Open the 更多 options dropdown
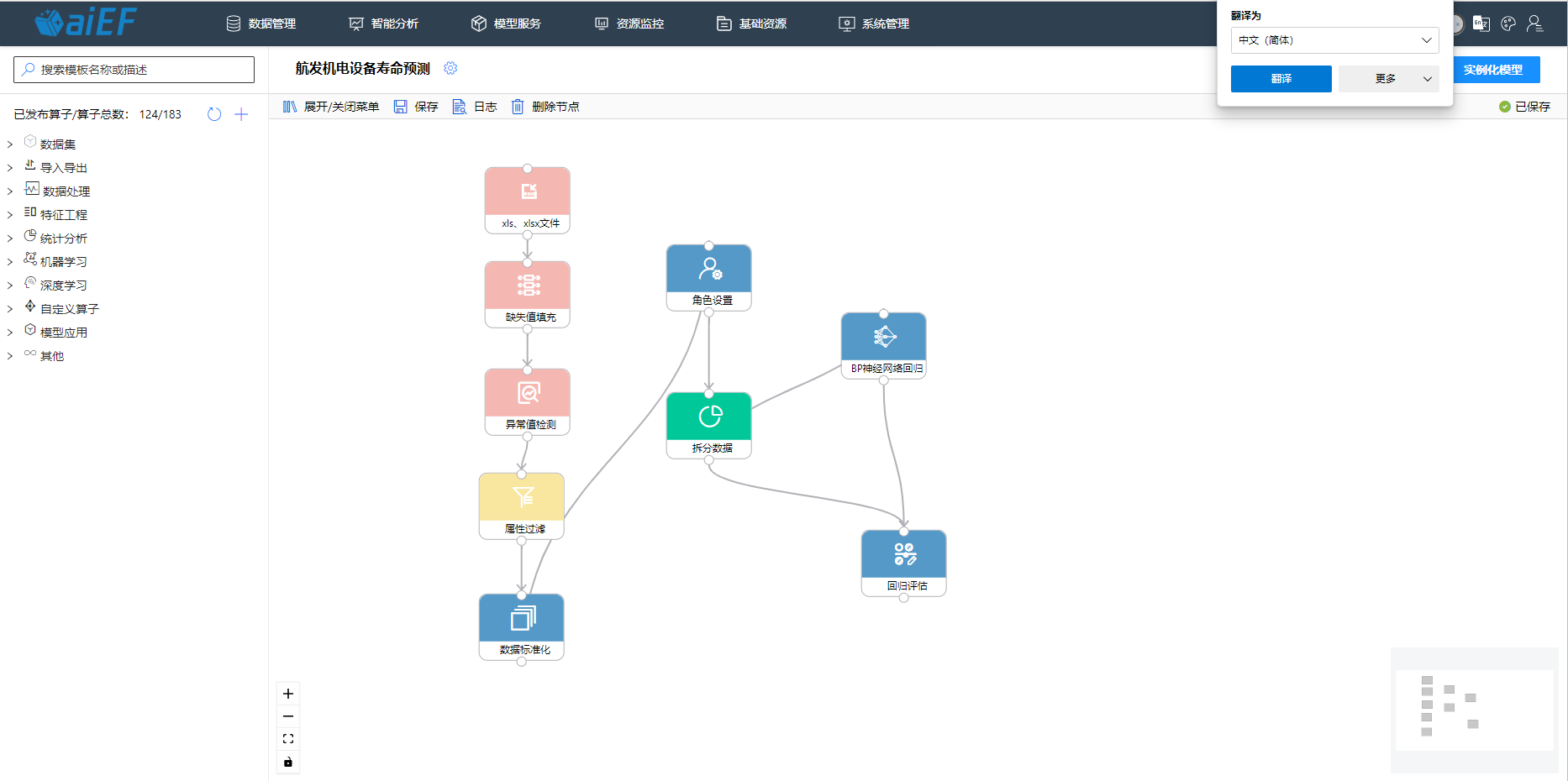The height and width of the screenshot is (781, 1568). coord(1388,79)
